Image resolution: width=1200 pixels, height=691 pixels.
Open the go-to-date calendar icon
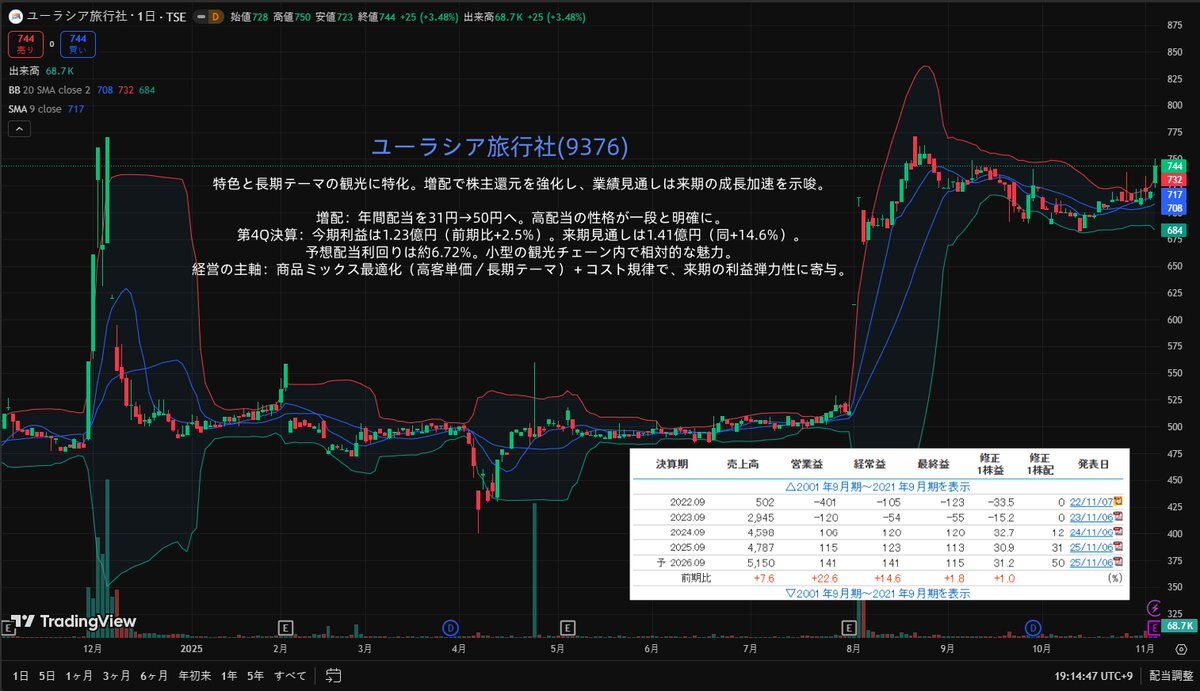coord(335,676)
